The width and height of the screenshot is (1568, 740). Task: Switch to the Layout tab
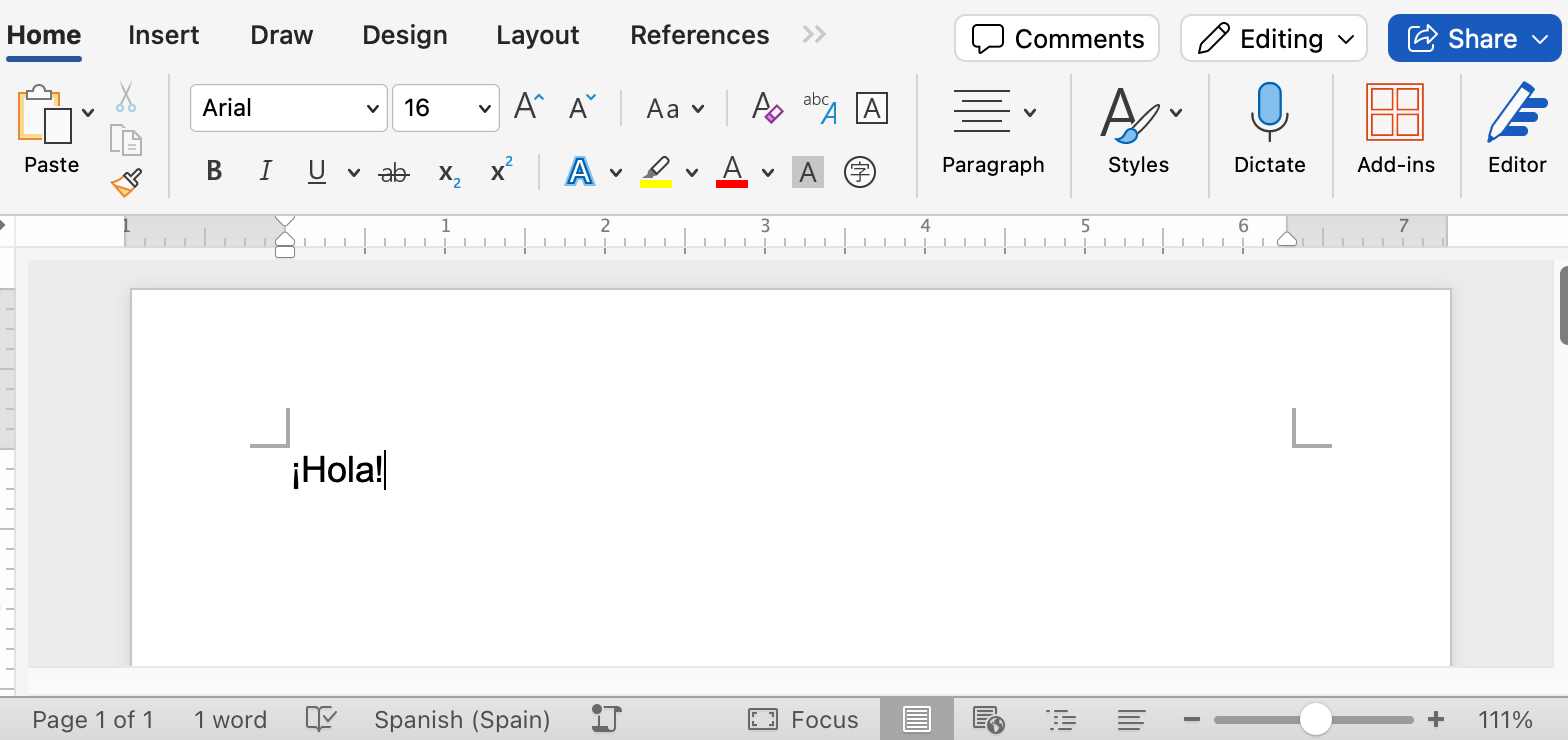point(538,36)
